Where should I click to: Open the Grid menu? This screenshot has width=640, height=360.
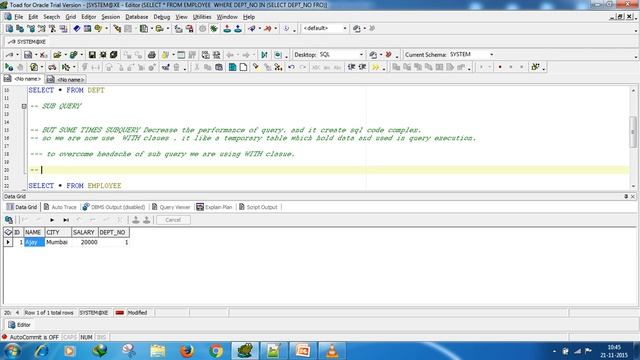click(x=71, y=17)
